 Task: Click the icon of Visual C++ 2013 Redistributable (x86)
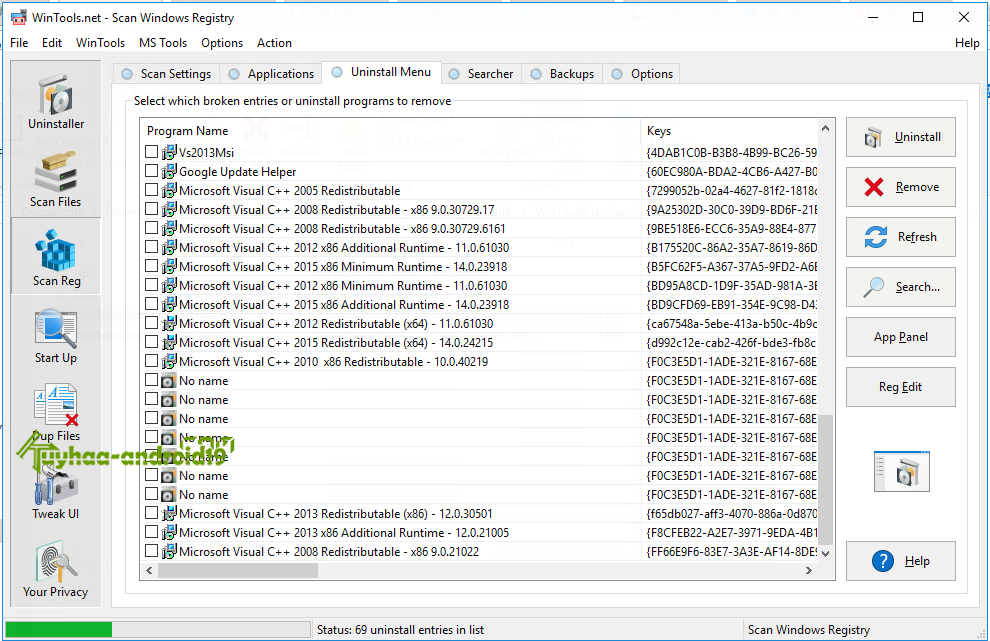pos(169,513)
